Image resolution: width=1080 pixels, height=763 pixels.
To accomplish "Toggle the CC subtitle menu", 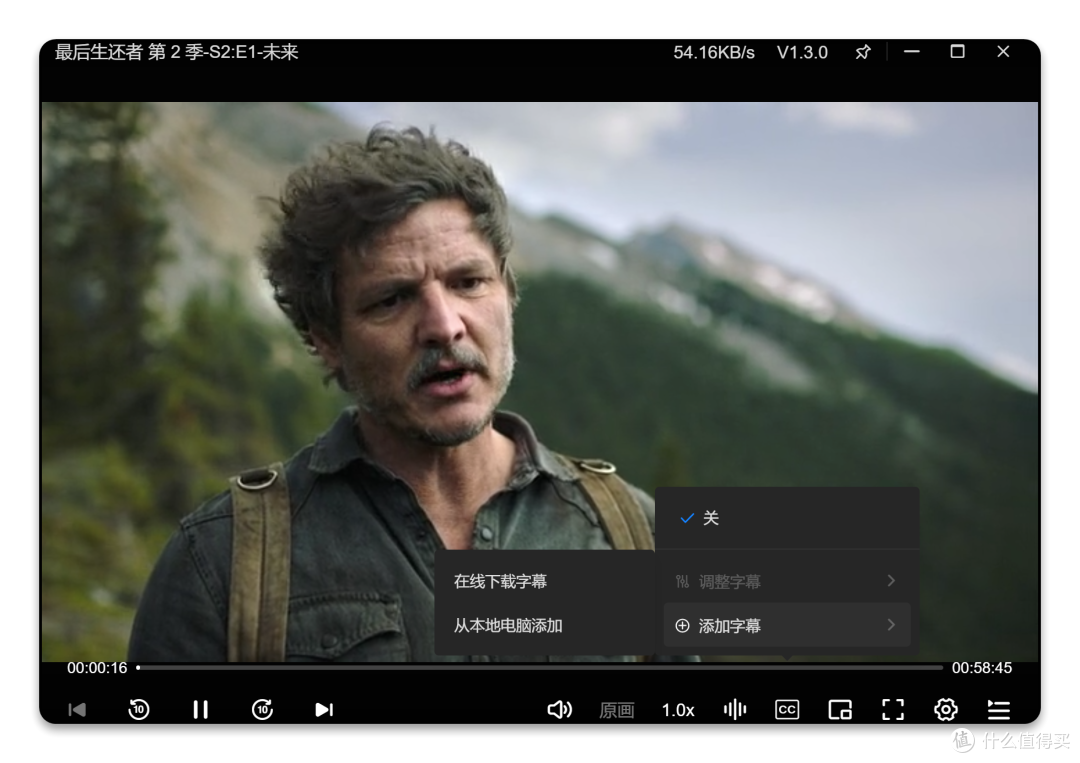I will 787,709.
